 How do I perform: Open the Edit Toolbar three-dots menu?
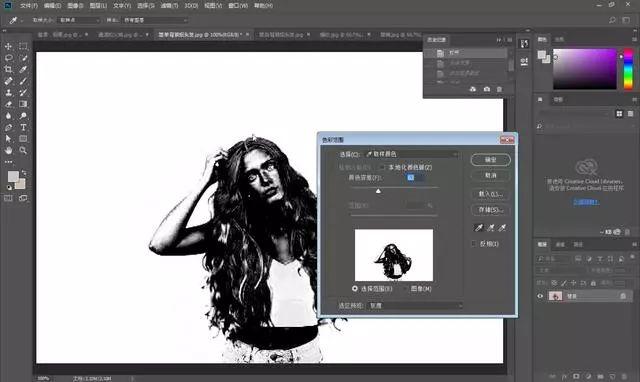[8, 162]
